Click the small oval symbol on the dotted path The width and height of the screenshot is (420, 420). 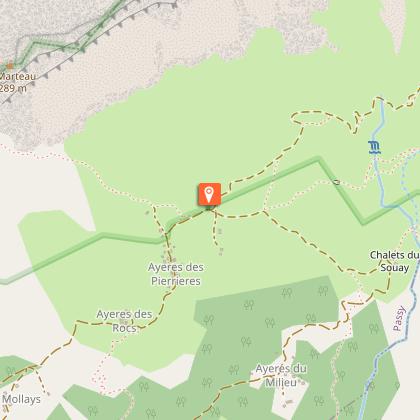point(336,182)
